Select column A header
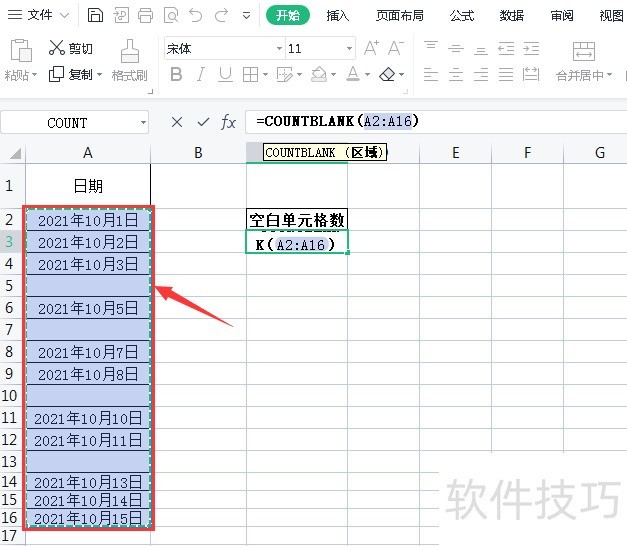The height and width of the screenshot is (546, 627). pos(88,153)
